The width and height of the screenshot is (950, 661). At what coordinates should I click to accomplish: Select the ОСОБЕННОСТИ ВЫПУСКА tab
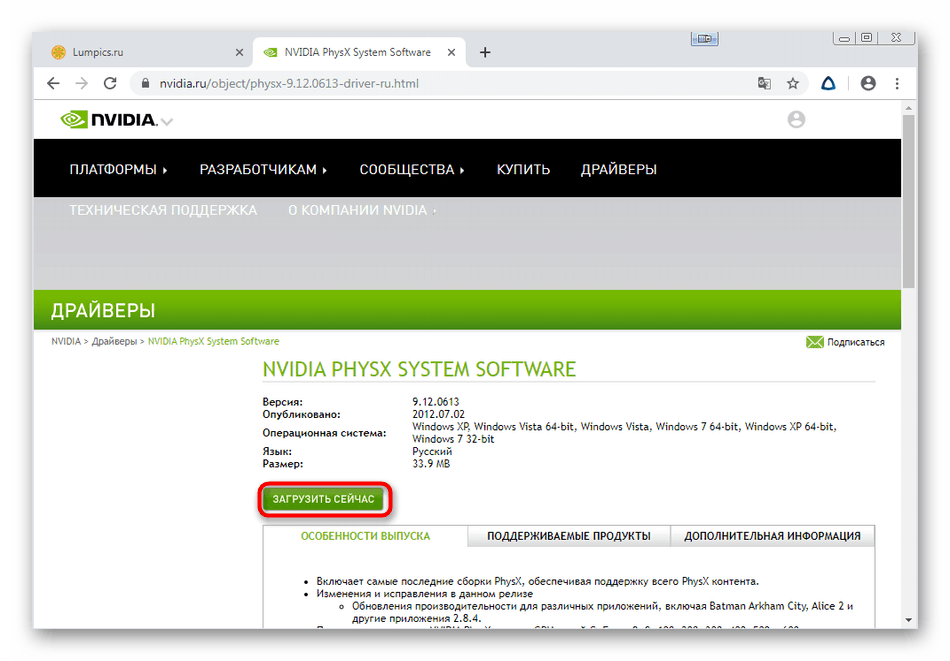pos(365,536)
